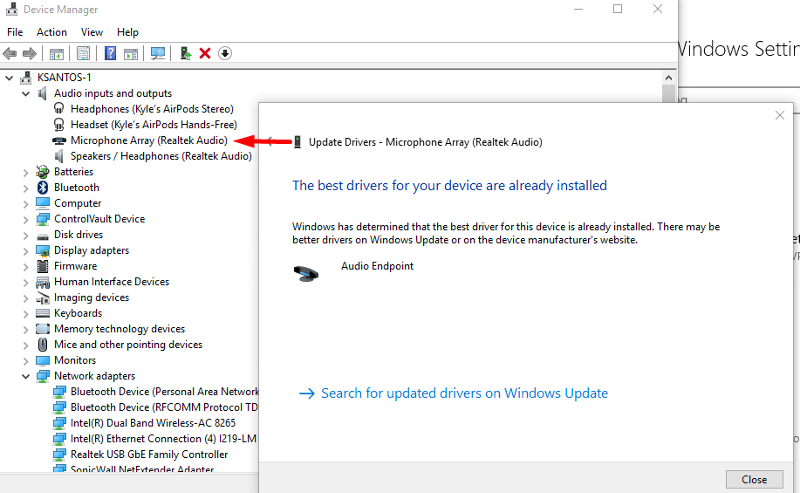This screenshot has width=800, height=493.
Task: Collapse the Network adapters category
Action: point(26,376)
